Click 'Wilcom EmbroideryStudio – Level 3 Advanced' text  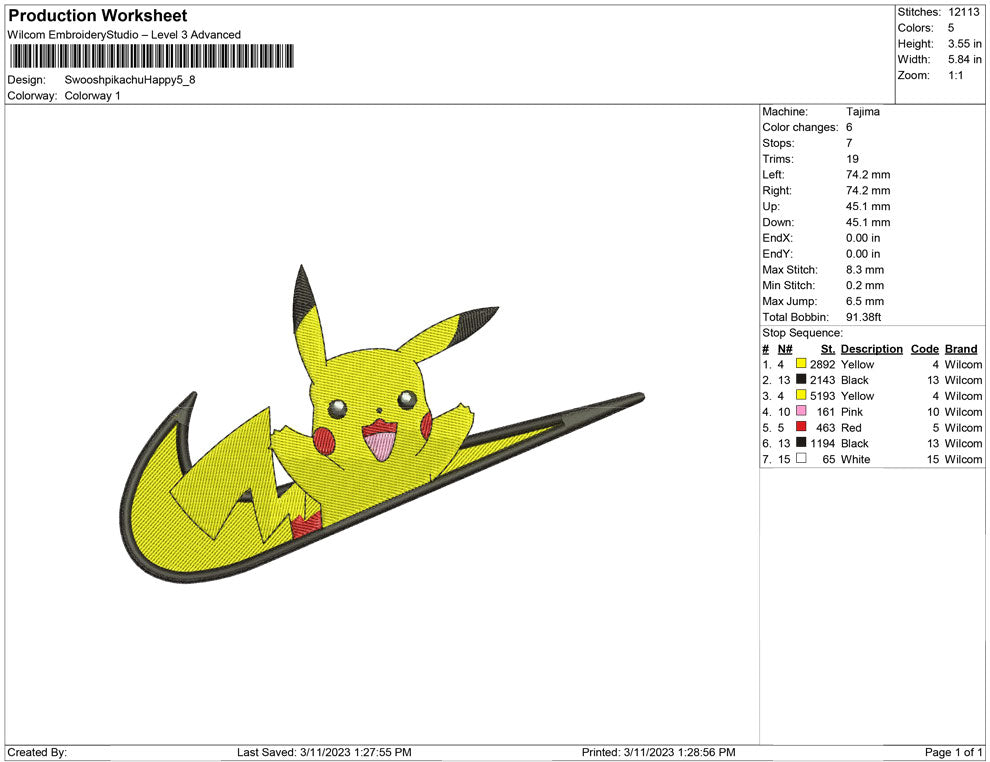point(124,35)
